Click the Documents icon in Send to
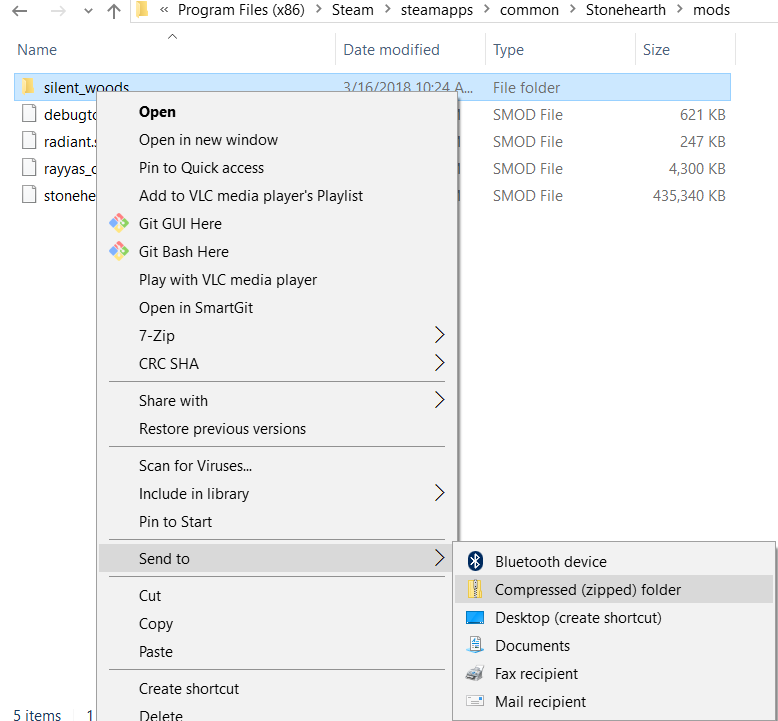The width and height of the screenshot is (778, 721). [x=475, y=645]
